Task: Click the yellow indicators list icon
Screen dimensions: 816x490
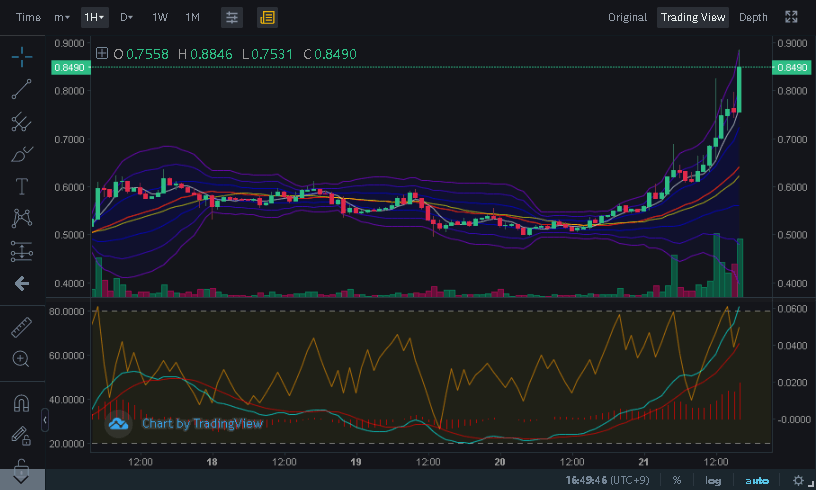Action: pos(267,18)
